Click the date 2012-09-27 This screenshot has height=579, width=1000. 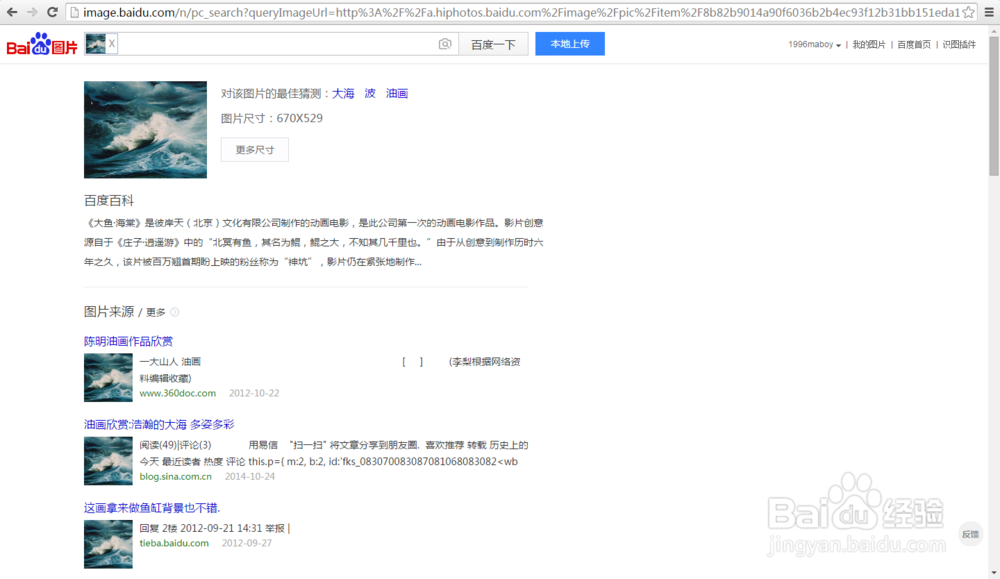(247, 543)
